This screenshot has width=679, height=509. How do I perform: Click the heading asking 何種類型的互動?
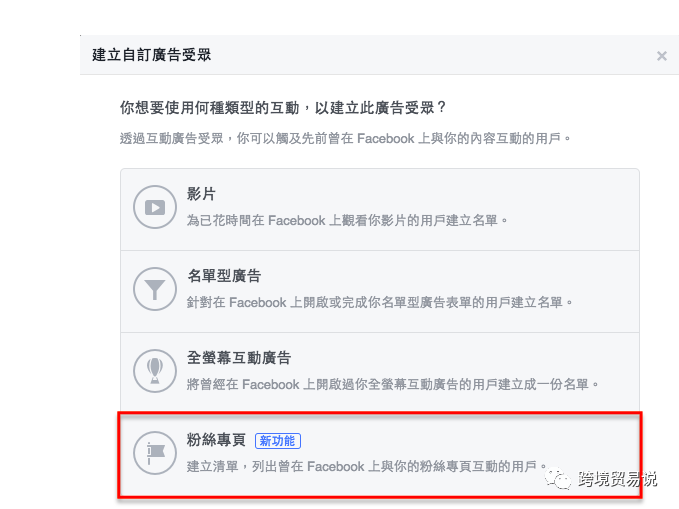[283, 107]
